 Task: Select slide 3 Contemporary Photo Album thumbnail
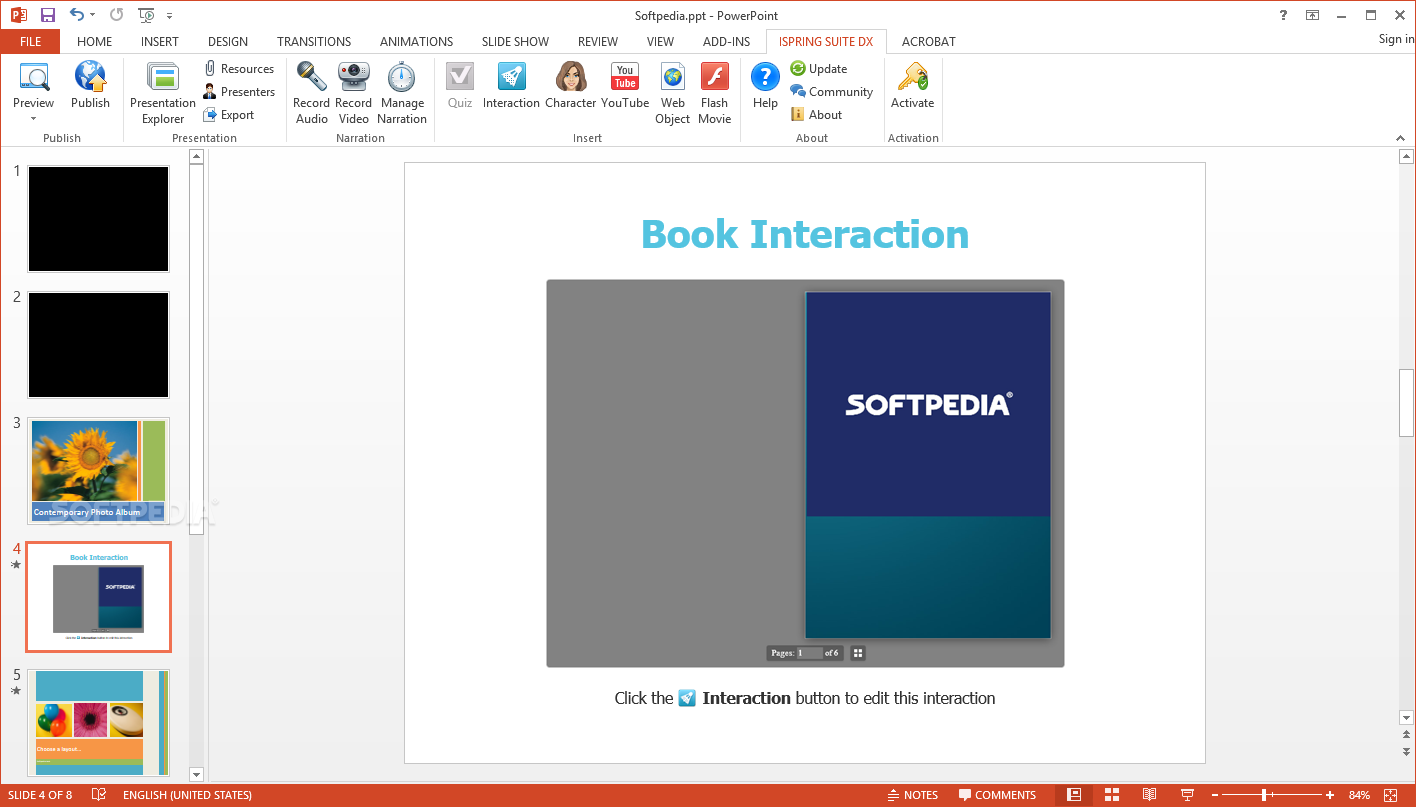[x=98, y=470]
